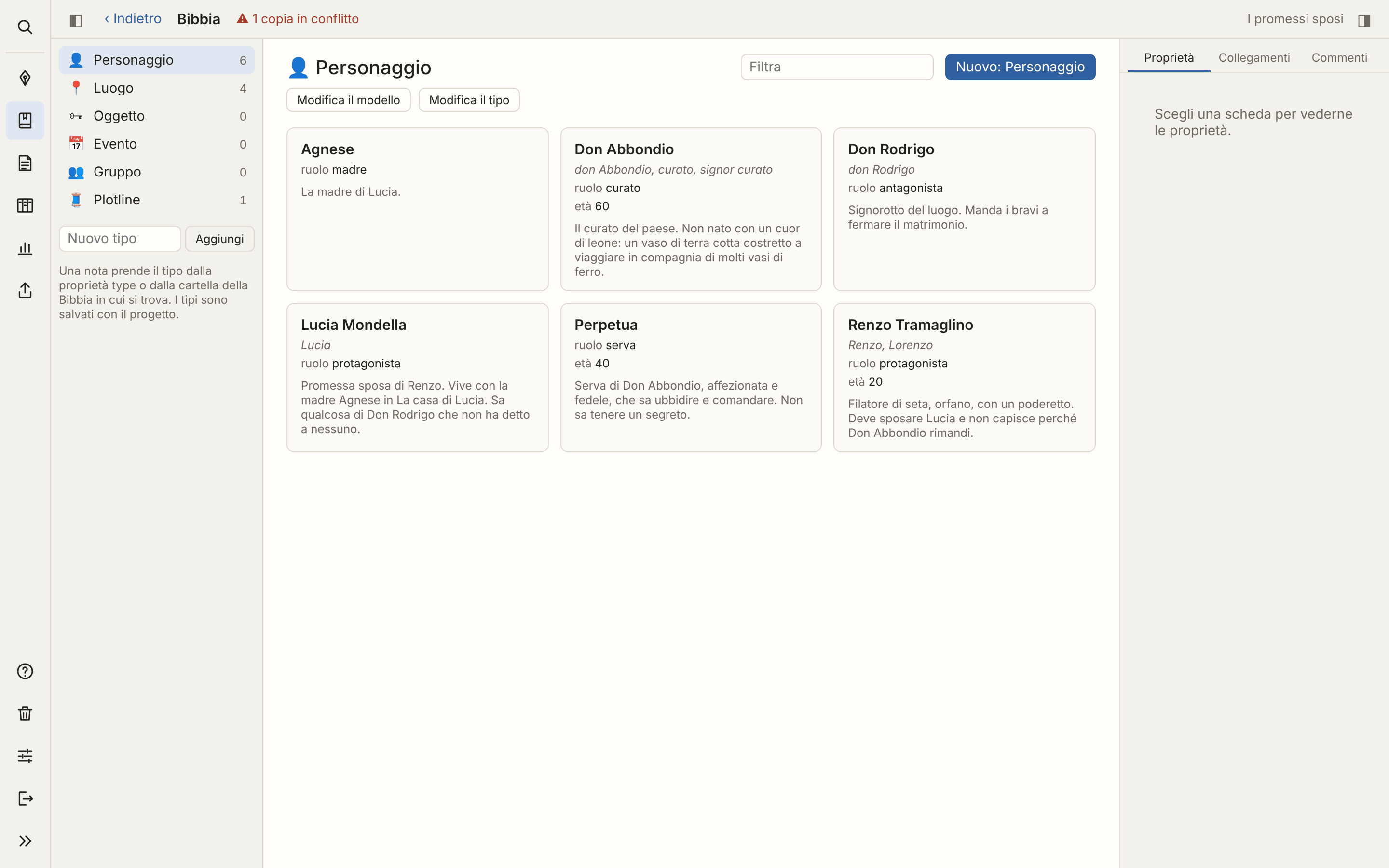Open the pen nib writing view
1389x868 pixels.
[25, 78]
